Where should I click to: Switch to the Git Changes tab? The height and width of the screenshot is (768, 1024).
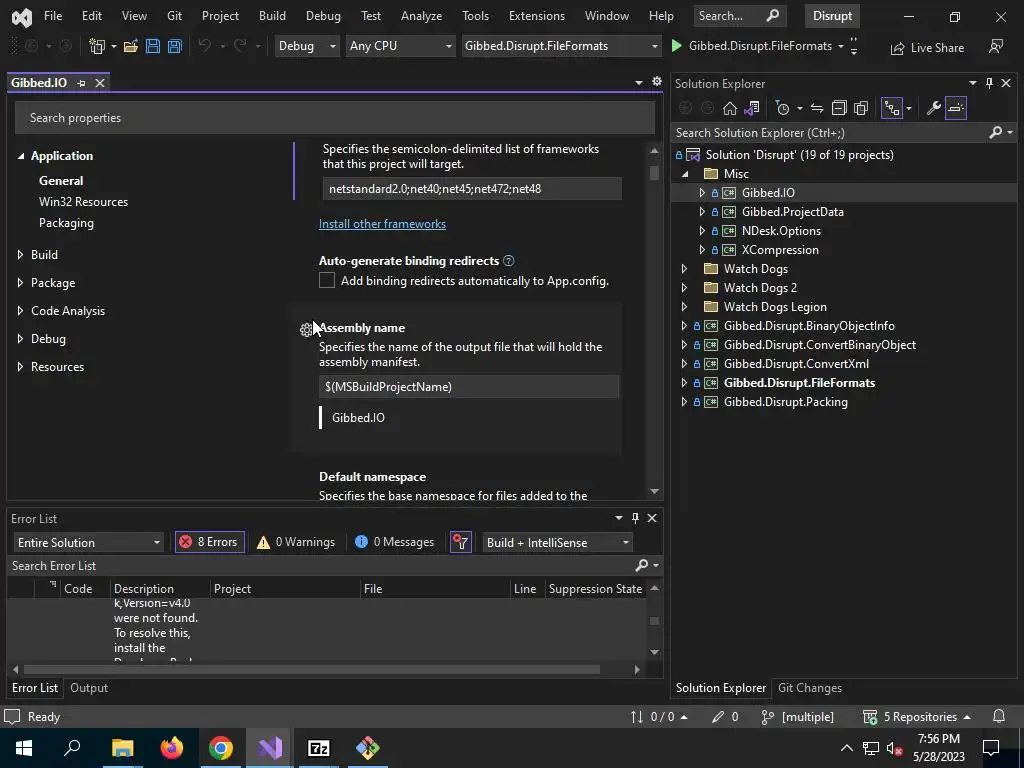[x=810, y=688]
